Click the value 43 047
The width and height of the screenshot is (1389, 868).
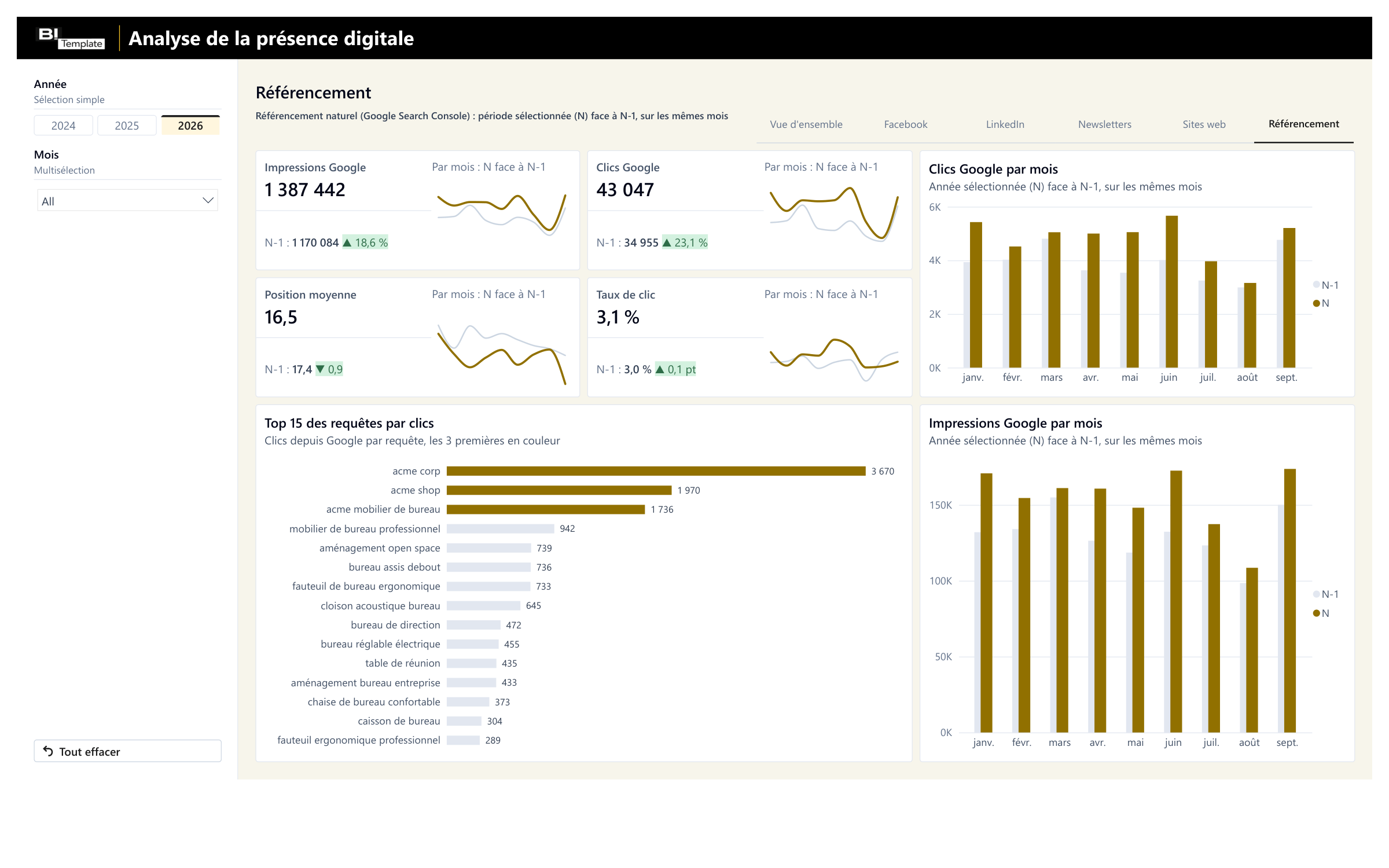tap(625, 190)
